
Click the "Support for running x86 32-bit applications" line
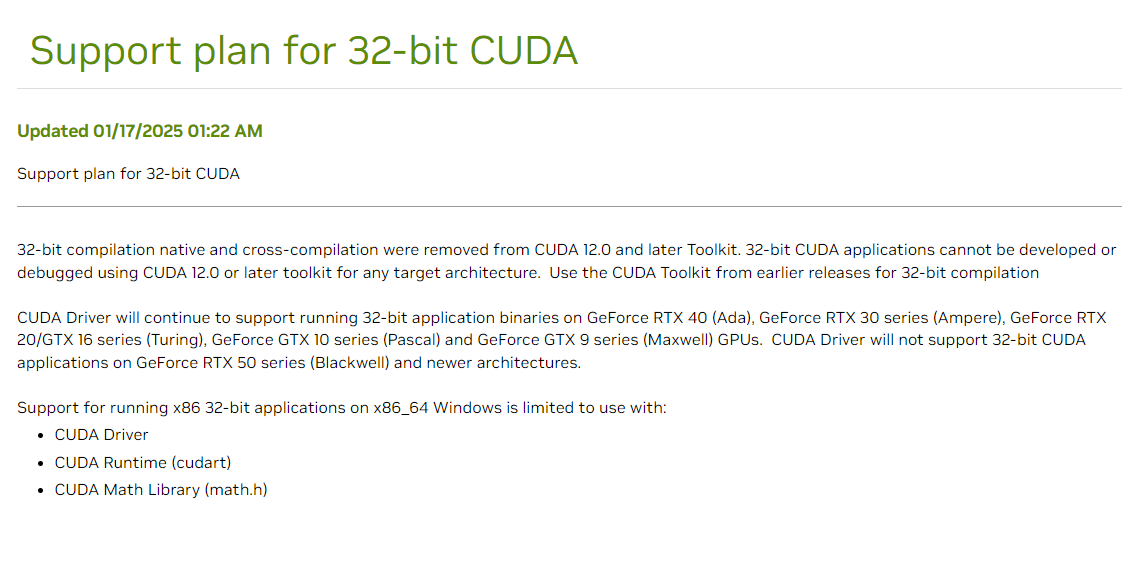pos(341,408)
